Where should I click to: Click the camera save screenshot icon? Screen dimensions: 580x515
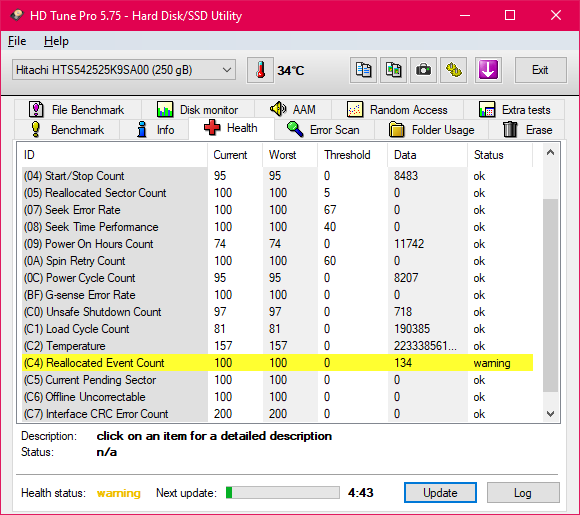tap(424, 70)
